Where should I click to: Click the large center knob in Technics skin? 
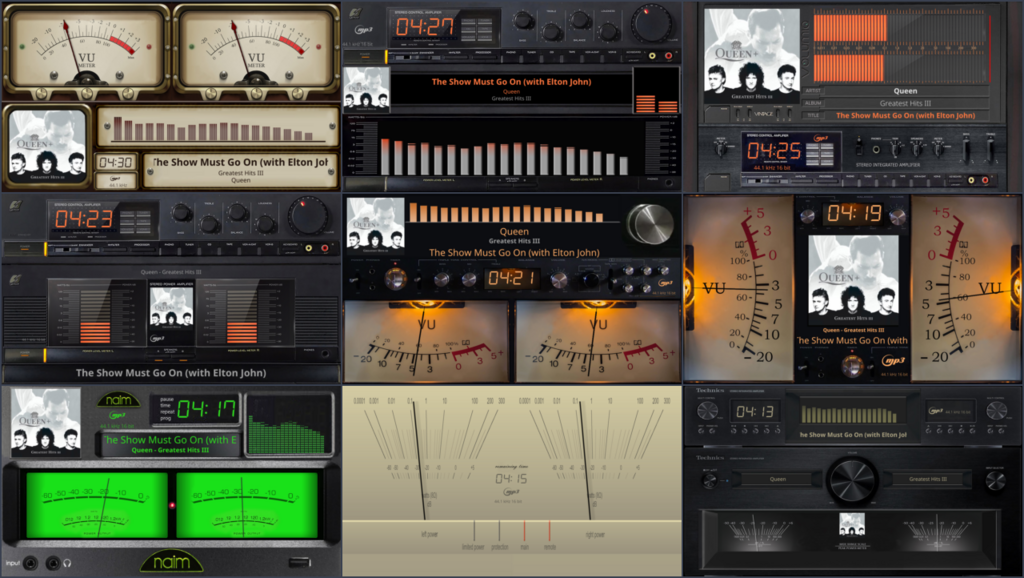point(852,480)
